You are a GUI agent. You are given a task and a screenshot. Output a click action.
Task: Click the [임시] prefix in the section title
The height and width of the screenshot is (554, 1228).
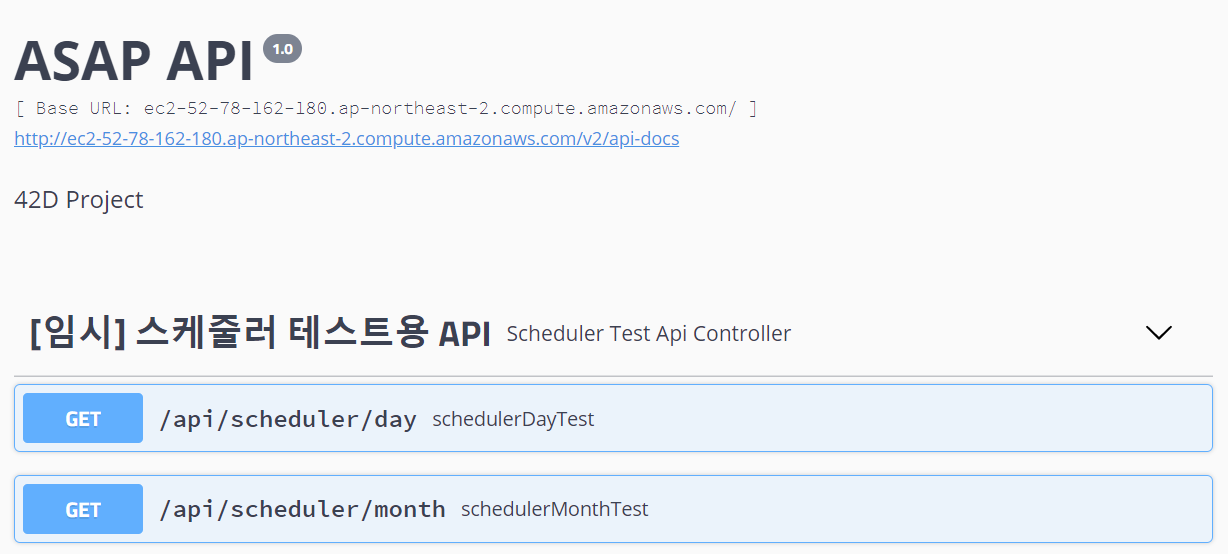[x=78, y=333]
